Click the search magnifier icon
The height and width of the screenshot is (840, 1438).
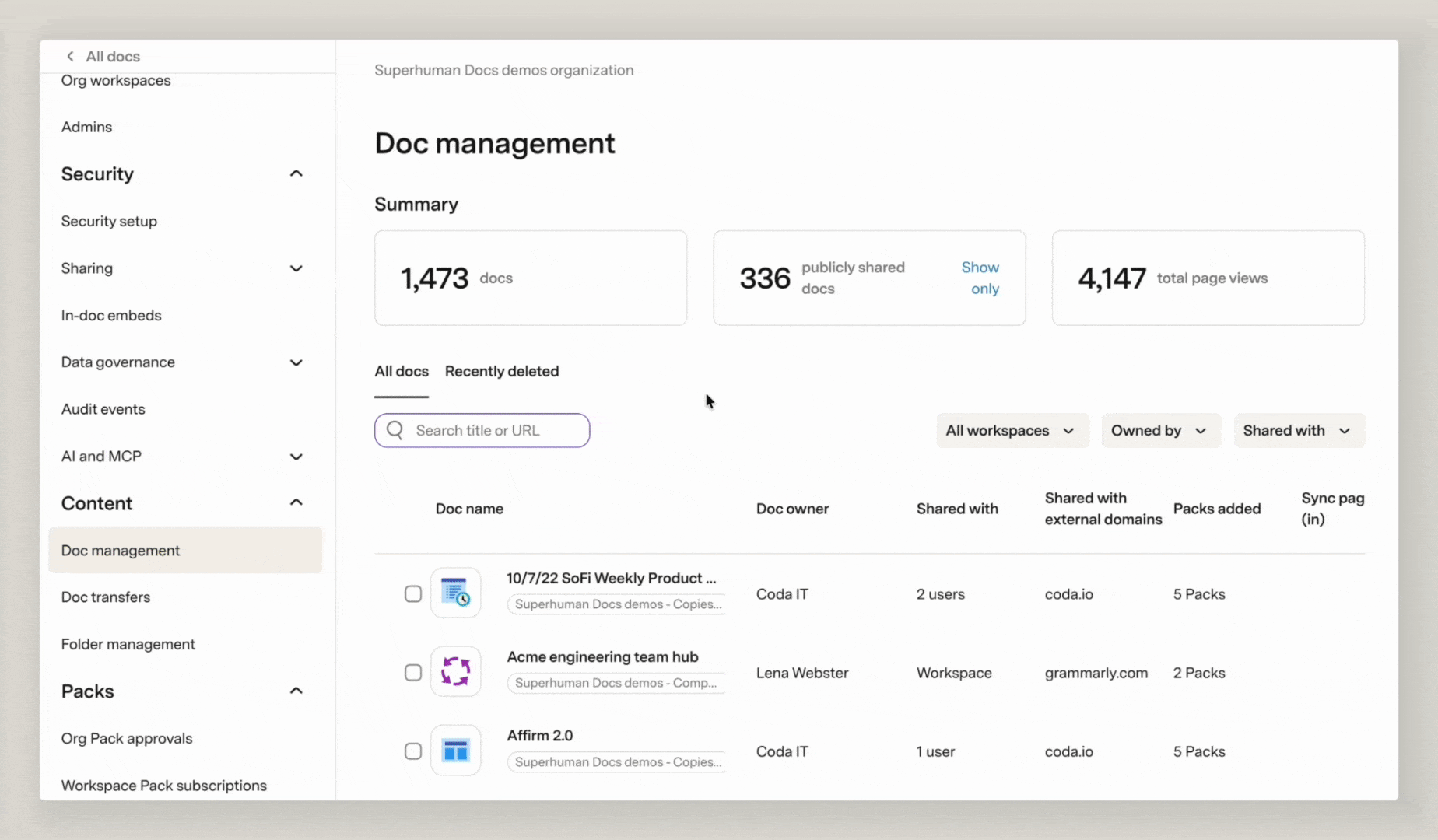click(x=395, y=430)
